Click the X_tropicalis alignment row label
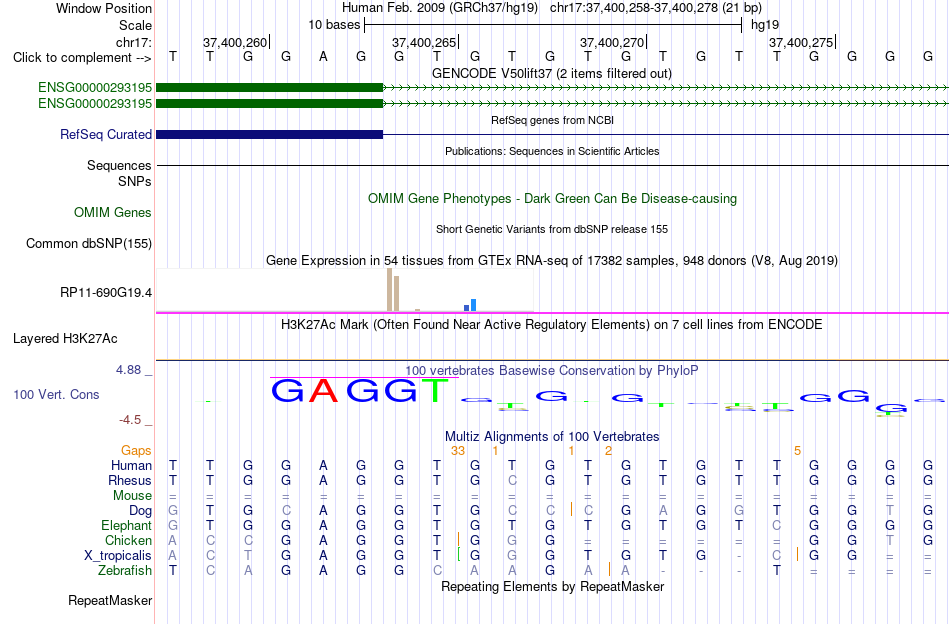Screen dimensions: 950x624 118,556
